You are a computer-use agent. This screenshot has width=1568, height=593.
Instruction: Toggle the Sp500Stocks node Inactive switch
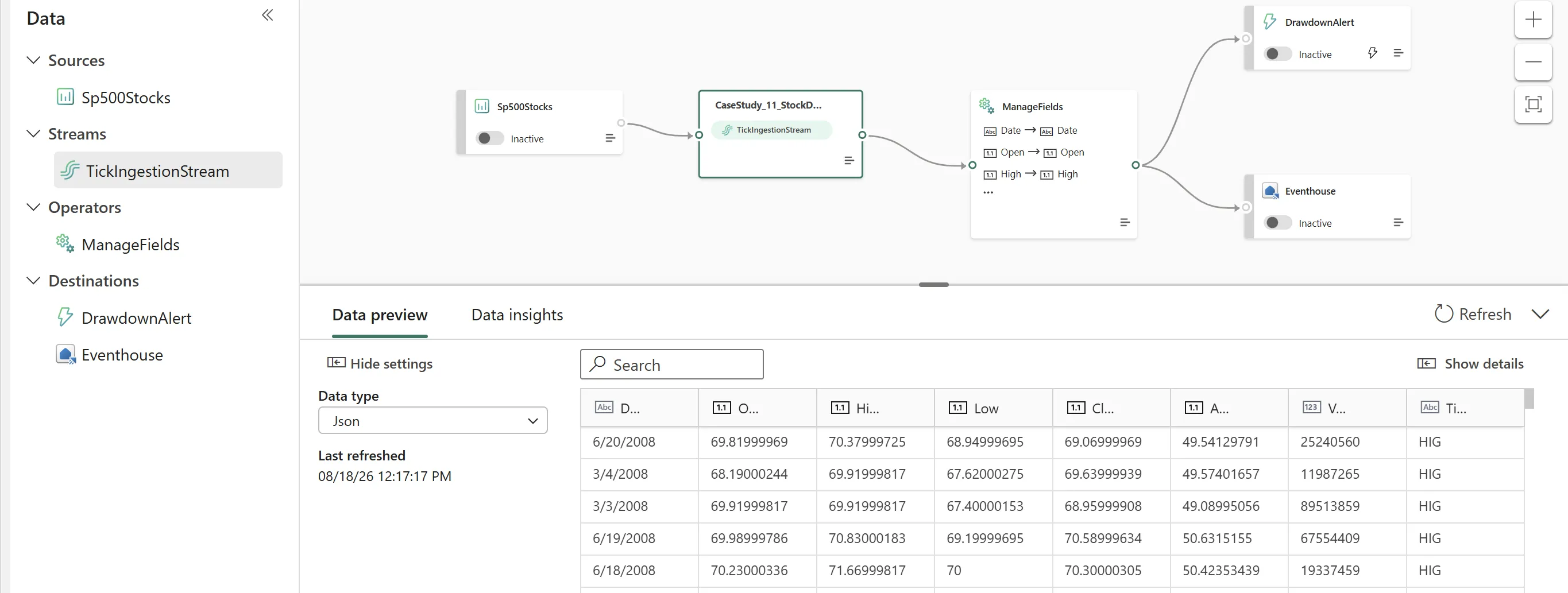[x=489, y=138]
